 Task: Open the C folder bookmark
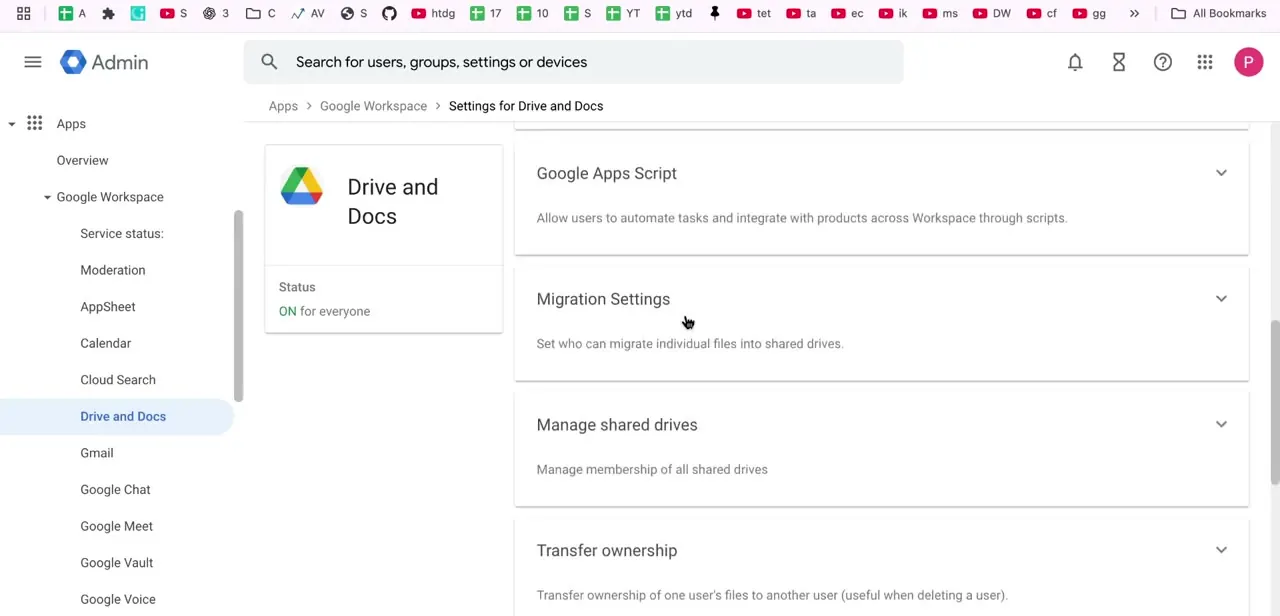[261, 13]
